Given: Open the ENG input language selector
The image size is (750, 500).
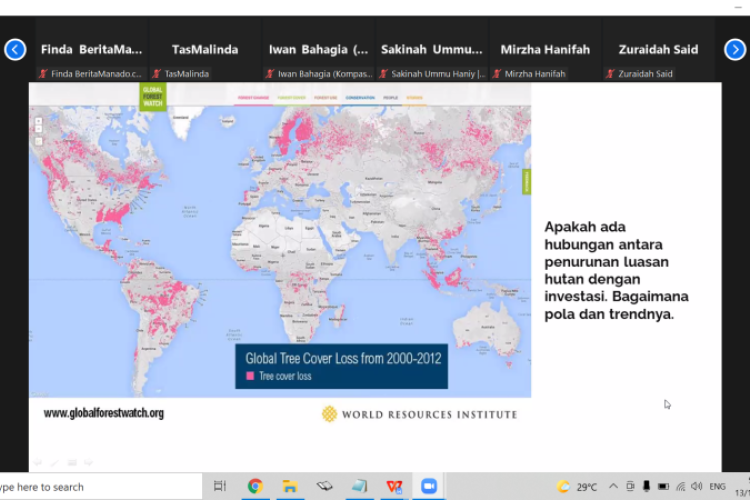Looking at the screenshot, I should pyautogui.click(x=717, y=487).
